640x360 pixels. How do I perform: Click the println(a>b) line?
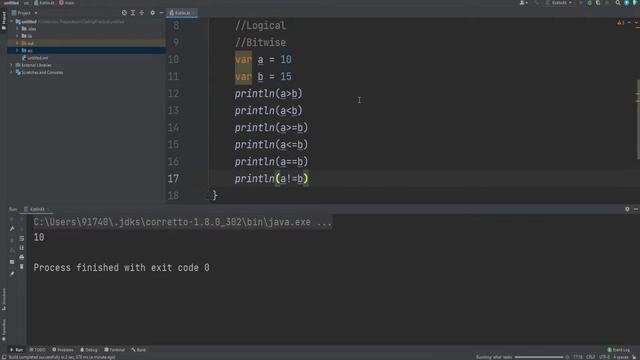268,94
